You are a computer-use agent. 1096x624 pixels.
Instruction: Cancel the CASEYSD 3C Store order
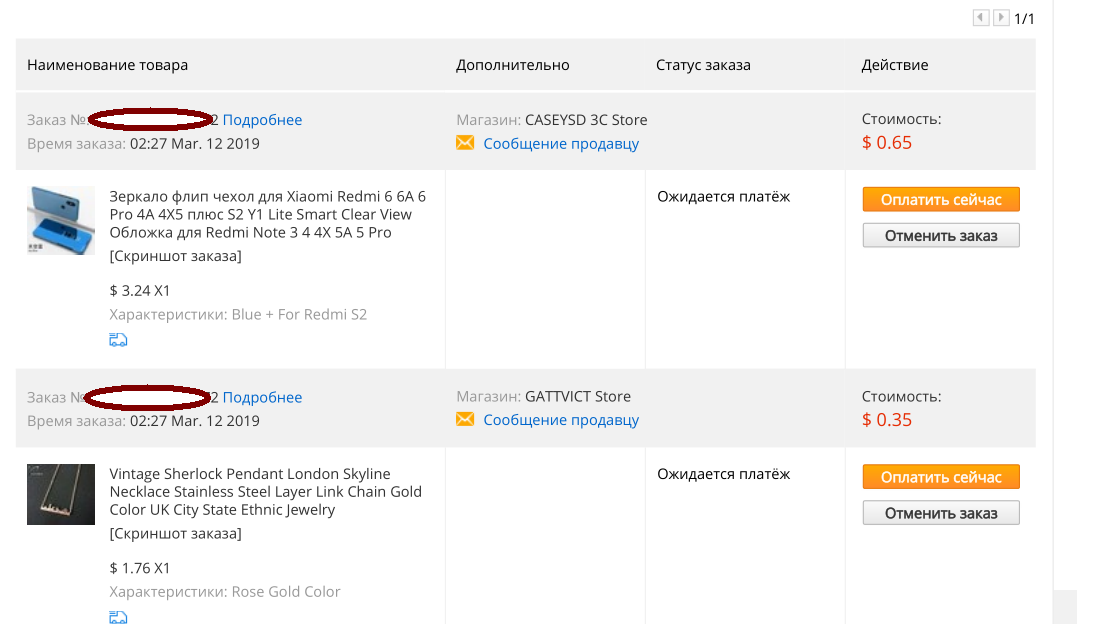941,235
